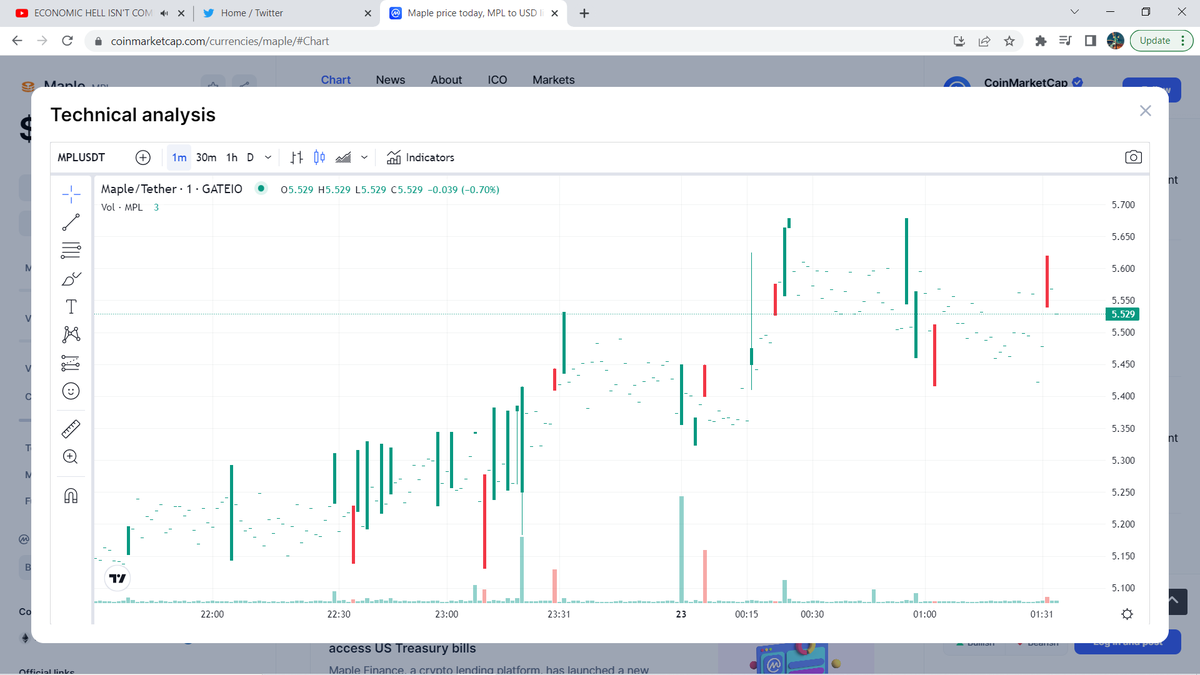
Task: Switch to area chart style
Action: coord(343,157)
